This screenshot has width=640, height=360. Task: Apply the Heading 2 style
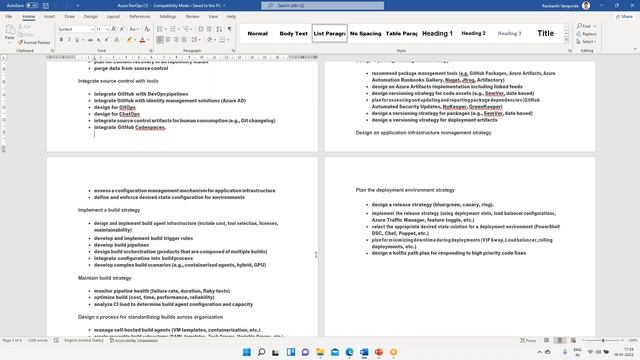point(473,33)
